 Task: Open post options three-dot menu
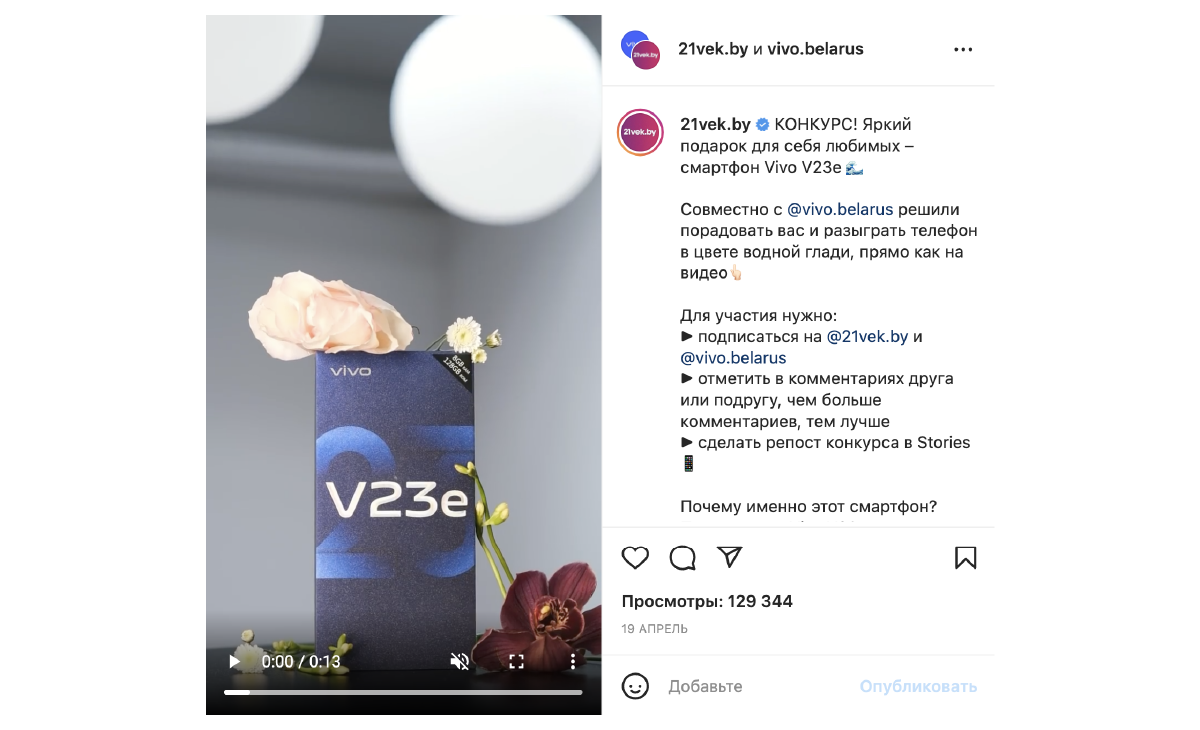click(963, 49)
